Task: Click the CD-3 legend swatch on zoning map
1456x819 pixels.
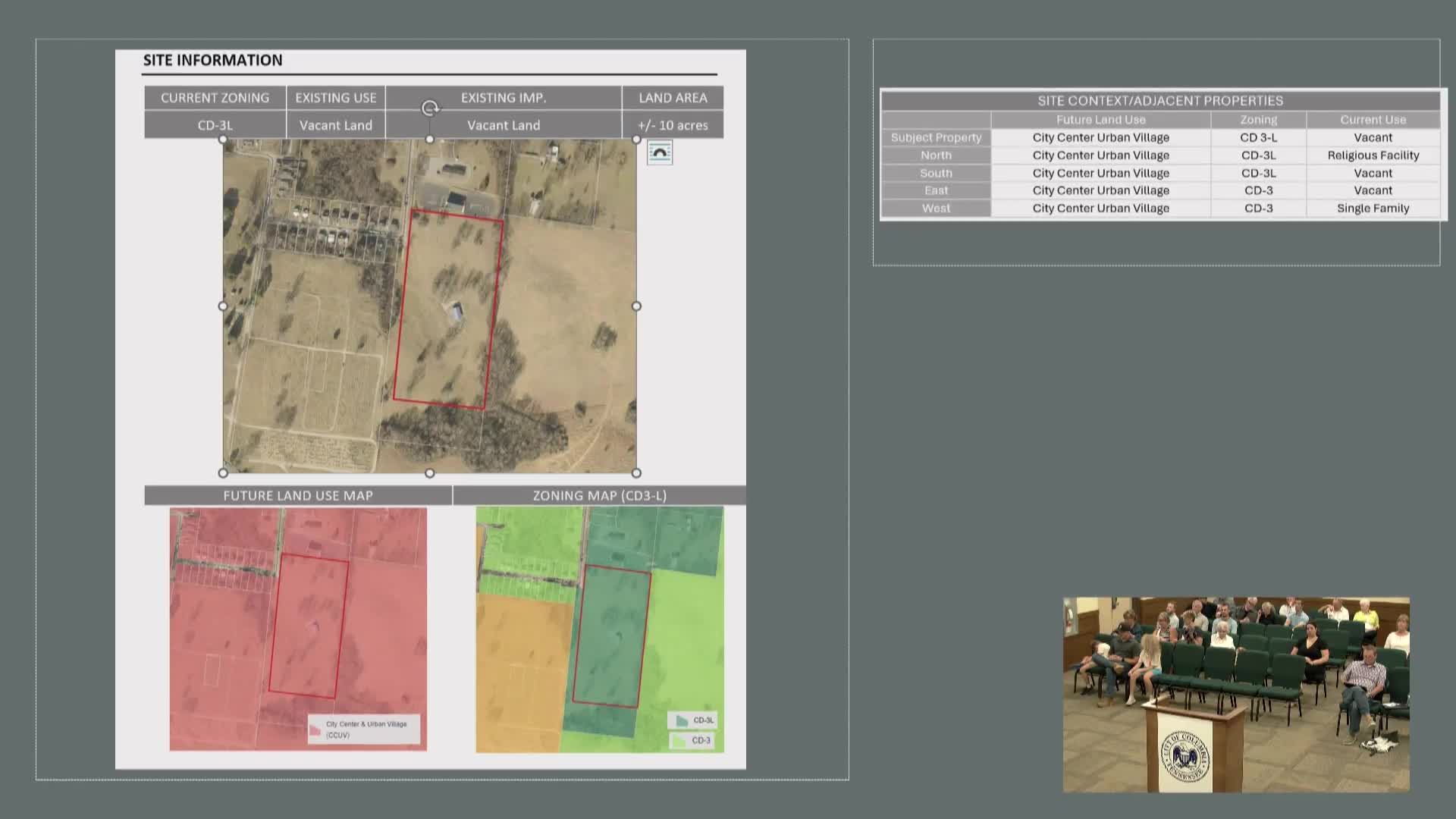Action: tap(680, 740)
